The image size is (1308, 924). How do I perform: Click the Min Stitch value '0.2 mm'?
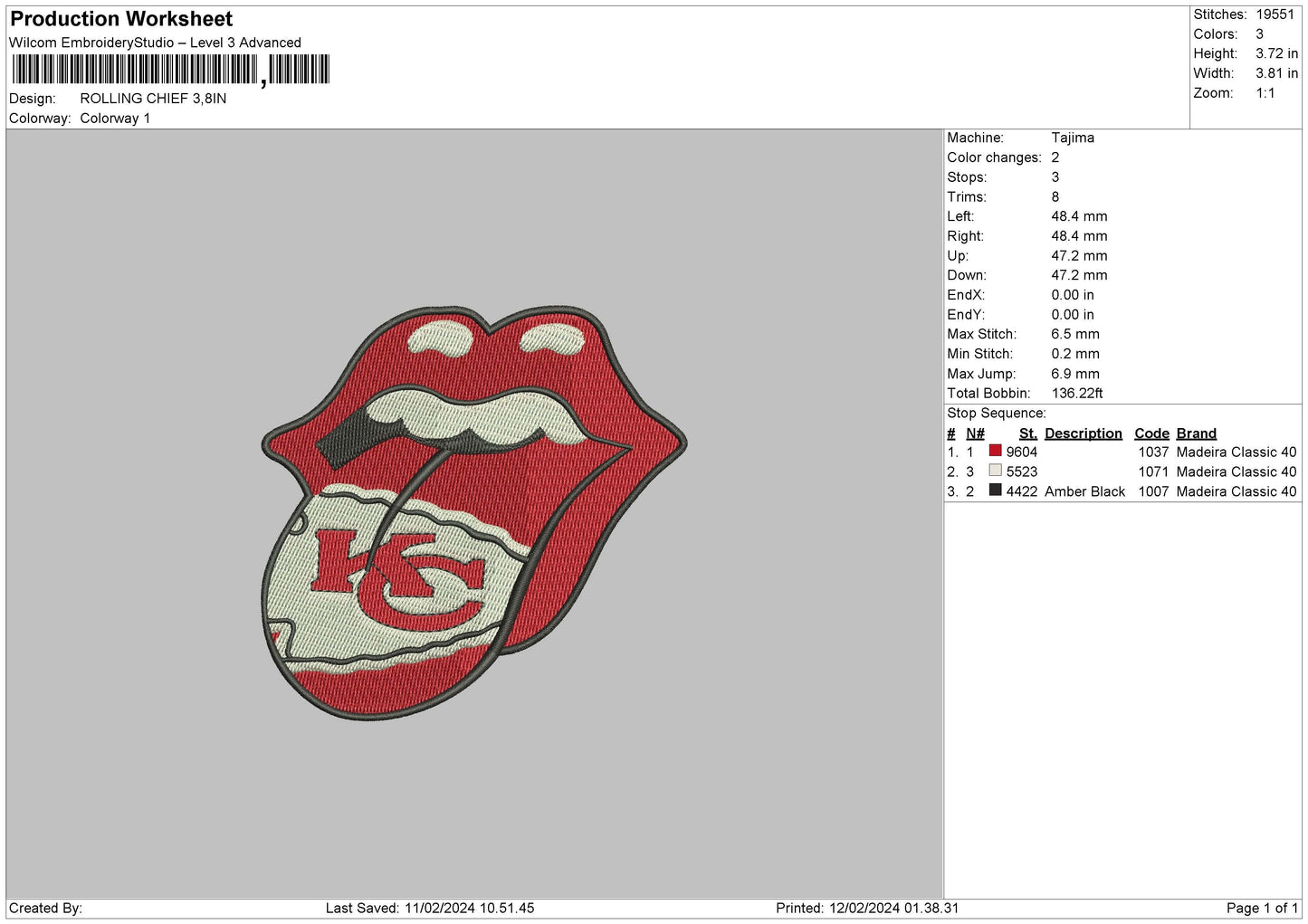point(1075,354)
